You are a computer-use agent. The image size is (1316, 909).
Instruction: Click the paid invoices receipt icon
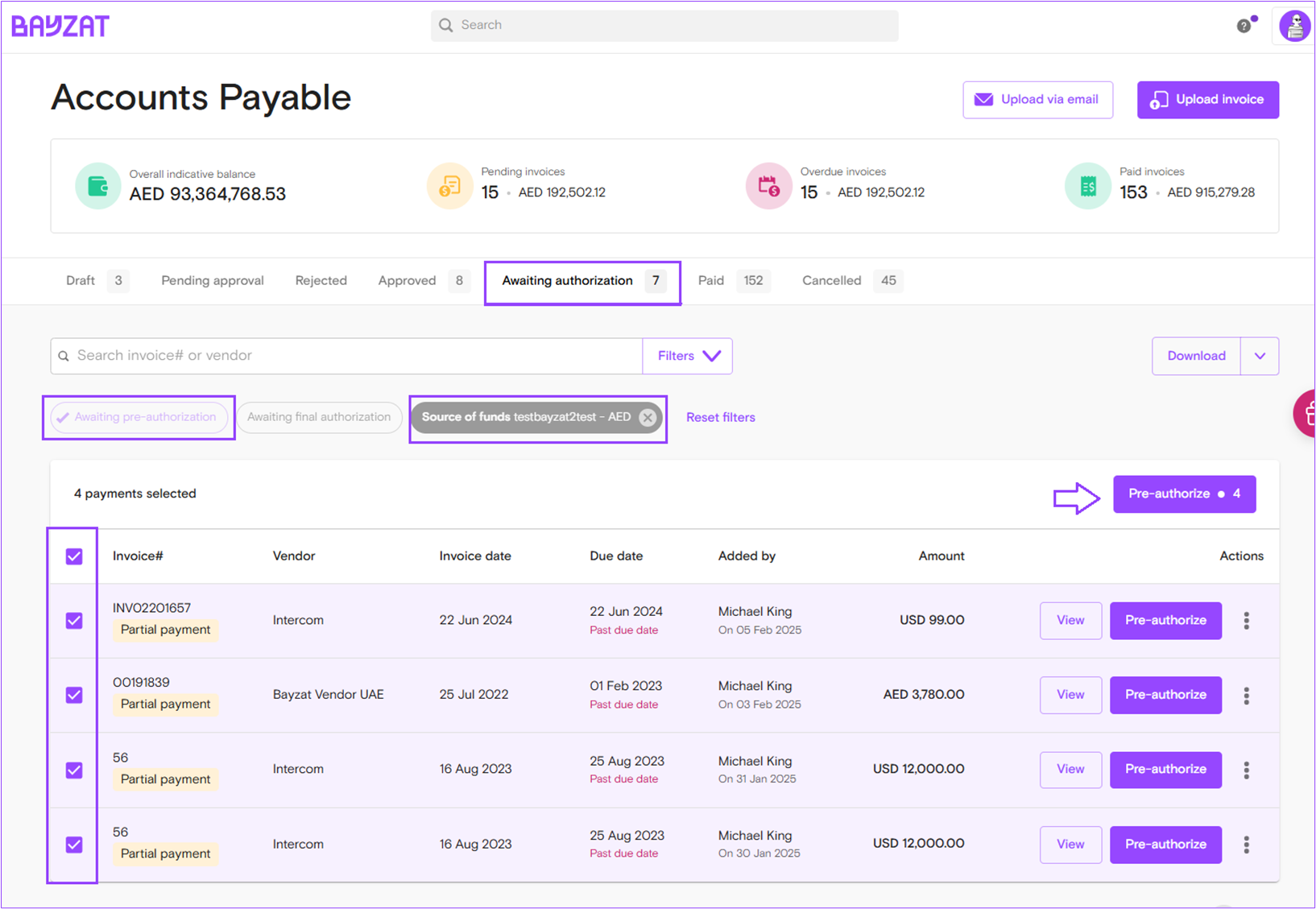(x=1087, y=186)
